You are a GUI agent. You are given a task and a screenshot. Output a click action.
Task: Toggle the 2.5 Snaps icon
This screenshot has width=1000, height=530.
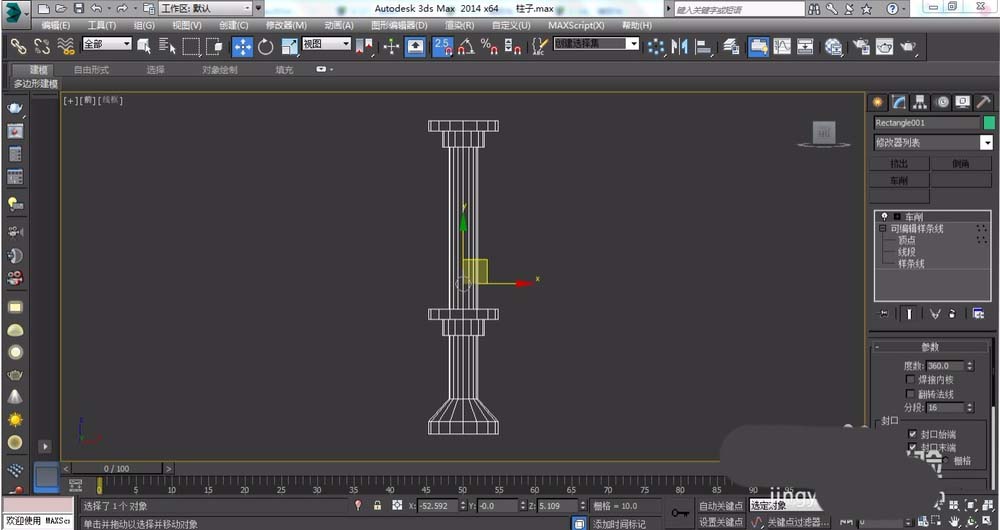click(x=442, y=46)
